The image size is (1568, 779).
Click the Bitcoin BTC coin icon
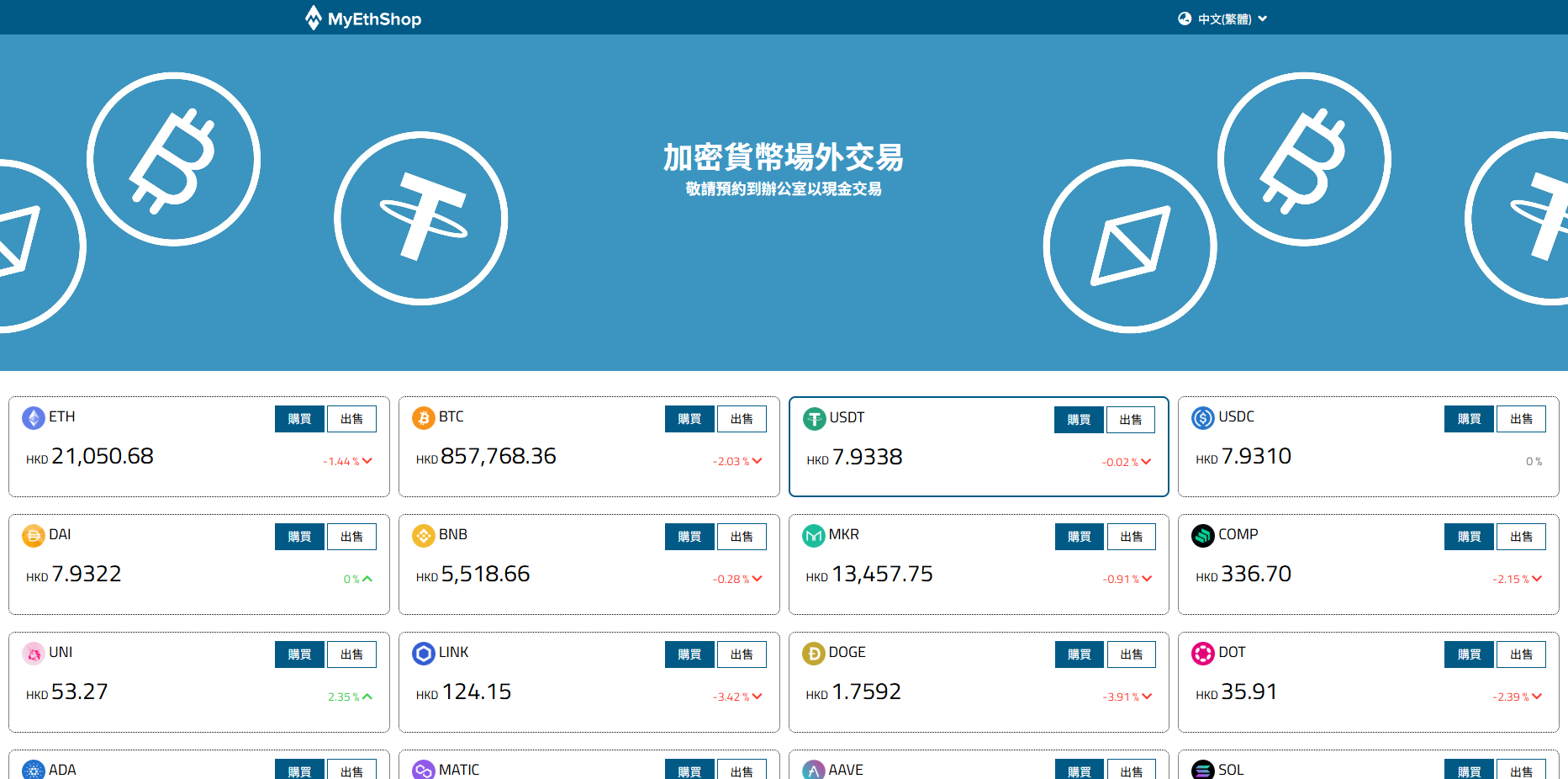[424, 418]
